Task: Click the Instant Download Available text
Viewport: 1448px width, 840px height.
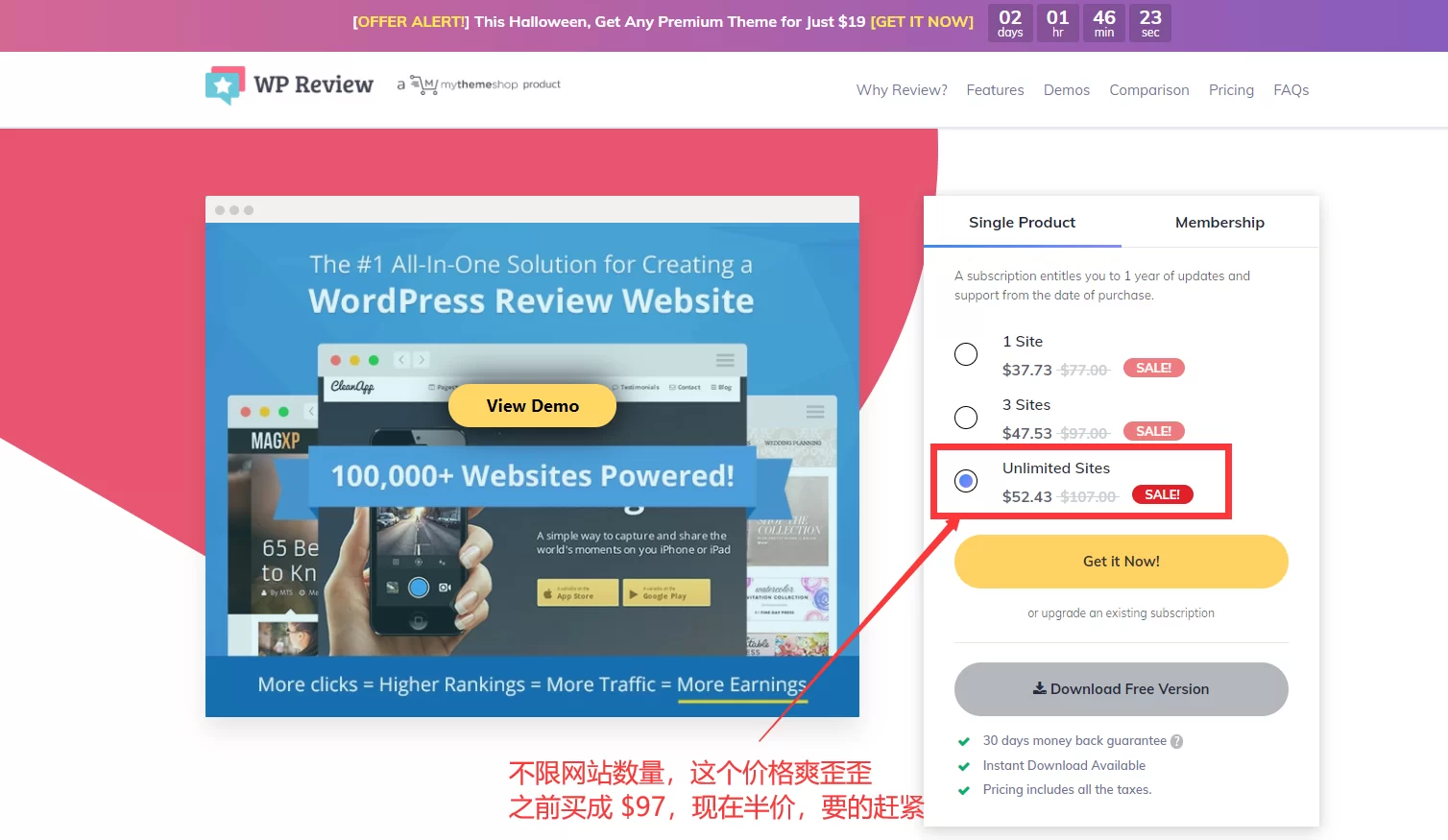Action: pos(1064,766)
